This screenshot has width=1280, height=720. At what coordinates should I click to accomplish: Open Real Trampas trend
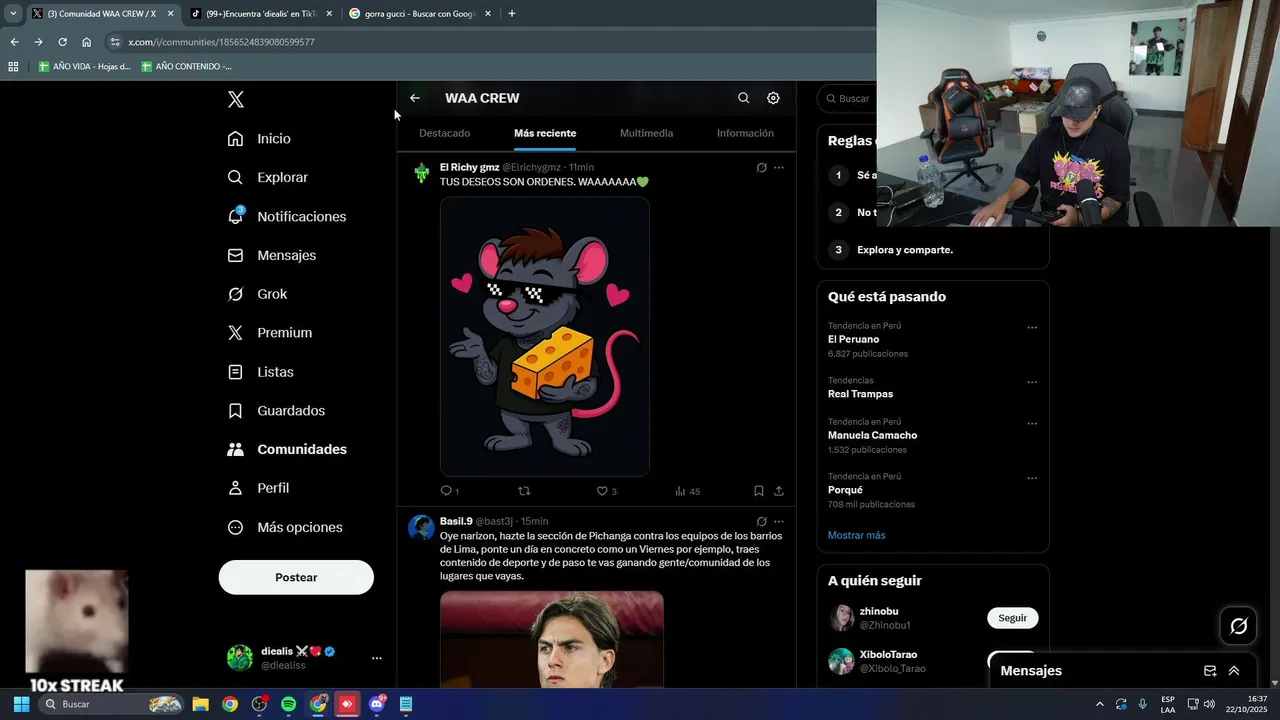click(x=861, y=394)
